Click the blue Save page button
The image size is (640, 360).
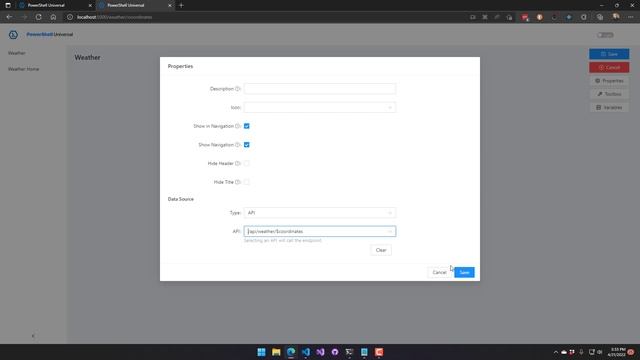click(x=609, y=54)
